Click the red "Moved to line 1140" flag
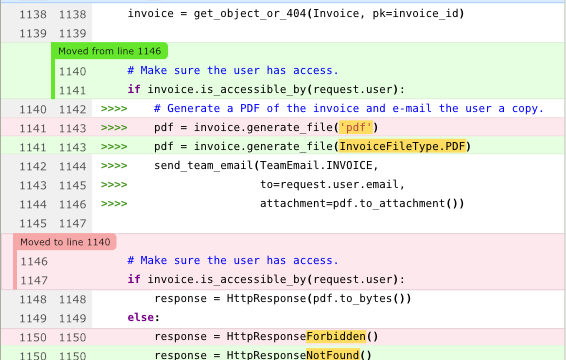The height and width of the screenshot is (360, 566). pyautogui.click(x=65, y=242)
